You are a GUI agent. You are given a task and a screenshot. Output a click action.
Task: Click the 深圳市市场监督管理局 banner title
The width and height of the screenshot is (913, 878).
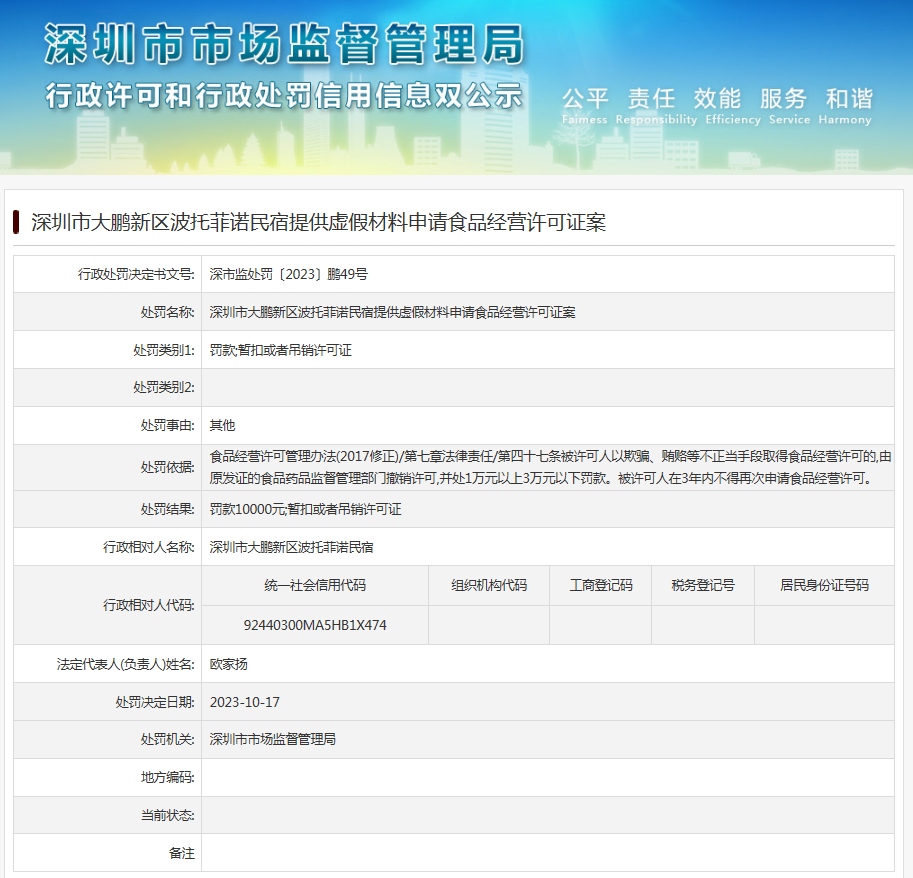pyautogui.click(x=284, y=44)
